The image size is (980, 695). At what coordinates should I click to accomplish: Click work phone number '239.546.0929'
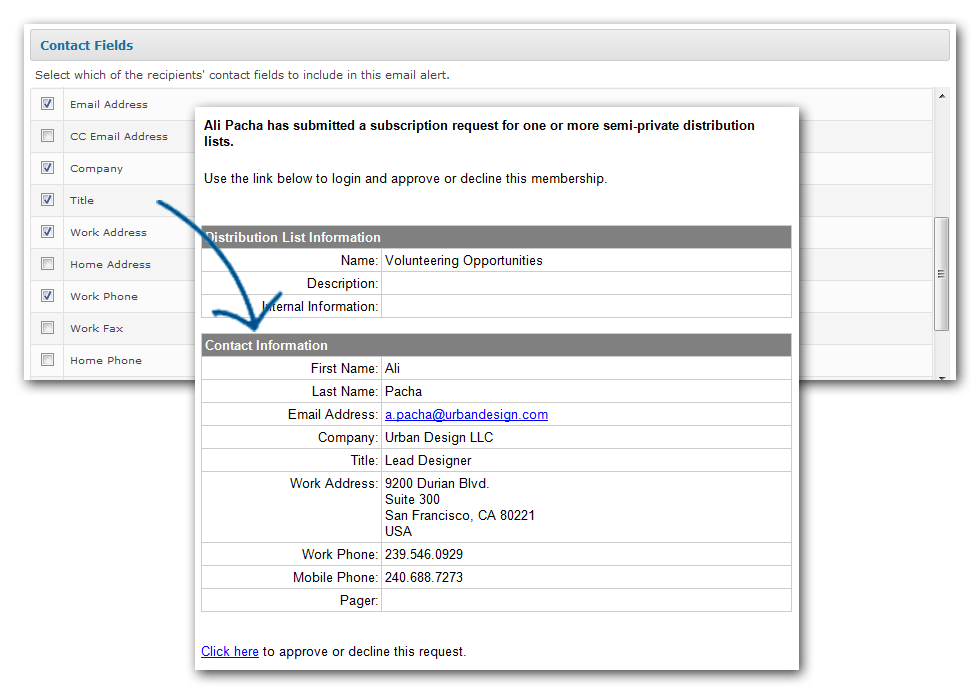point(424,554)
